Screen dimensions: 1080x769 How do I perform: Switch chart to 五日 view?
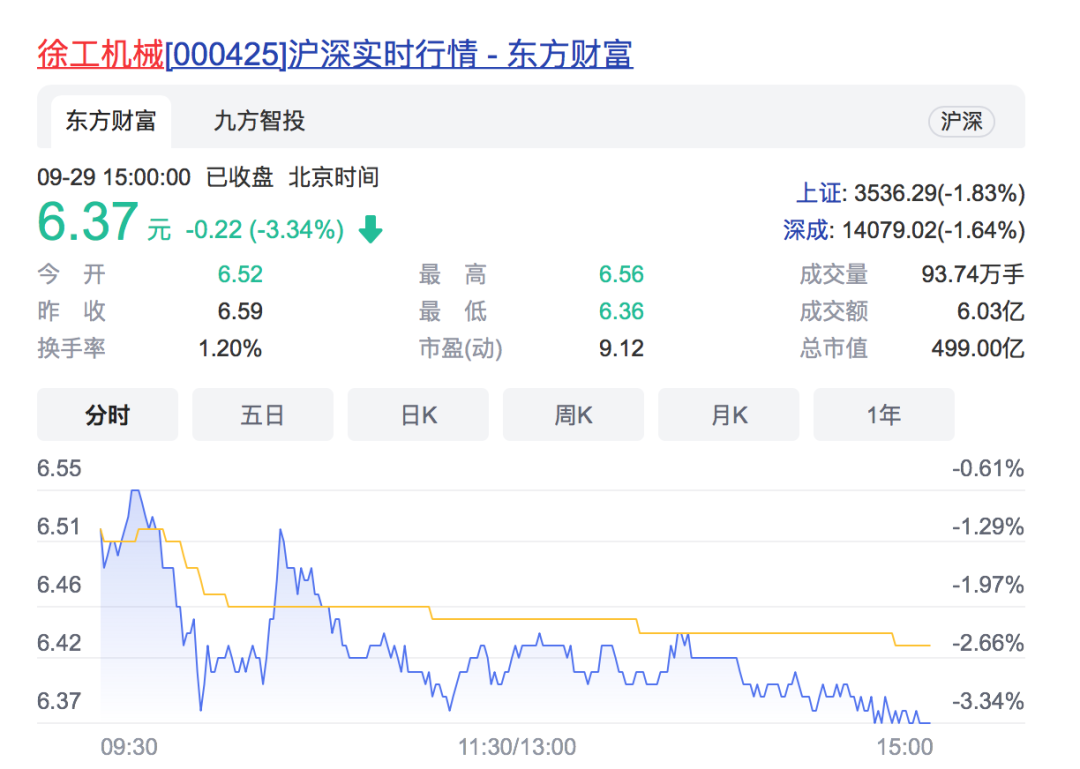pos(262,415)
